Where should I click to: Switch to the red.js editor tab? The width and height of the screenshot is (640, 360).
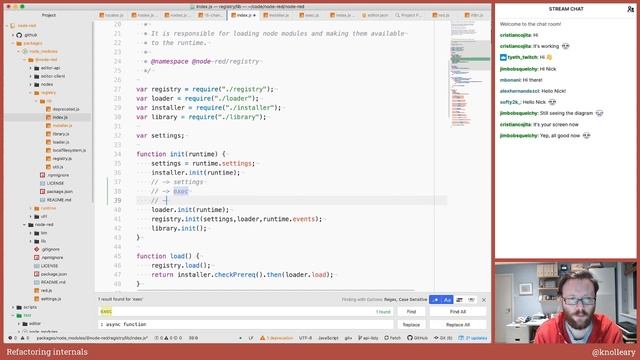coord(441,15)
